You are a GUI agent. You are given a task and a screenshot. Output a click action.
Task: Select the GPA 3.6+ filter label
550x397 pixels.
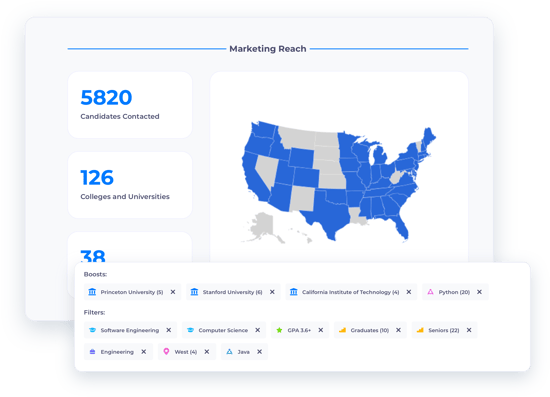pos(299,330)
